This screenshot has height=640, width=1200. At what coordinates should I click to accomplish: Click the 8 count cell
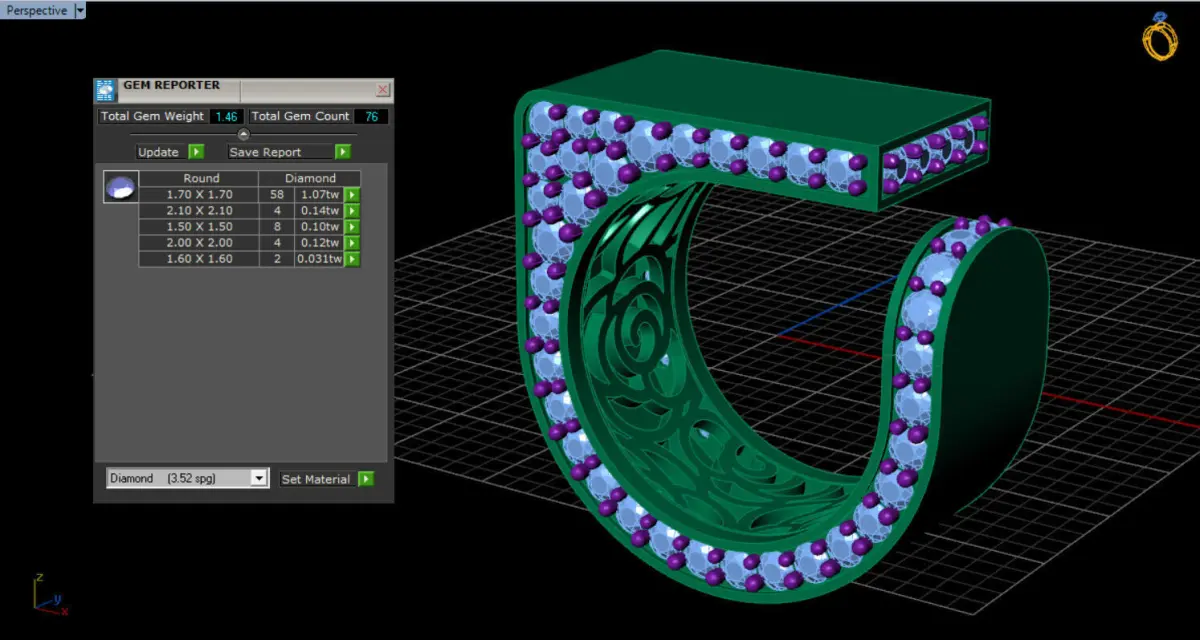(276, 226)
